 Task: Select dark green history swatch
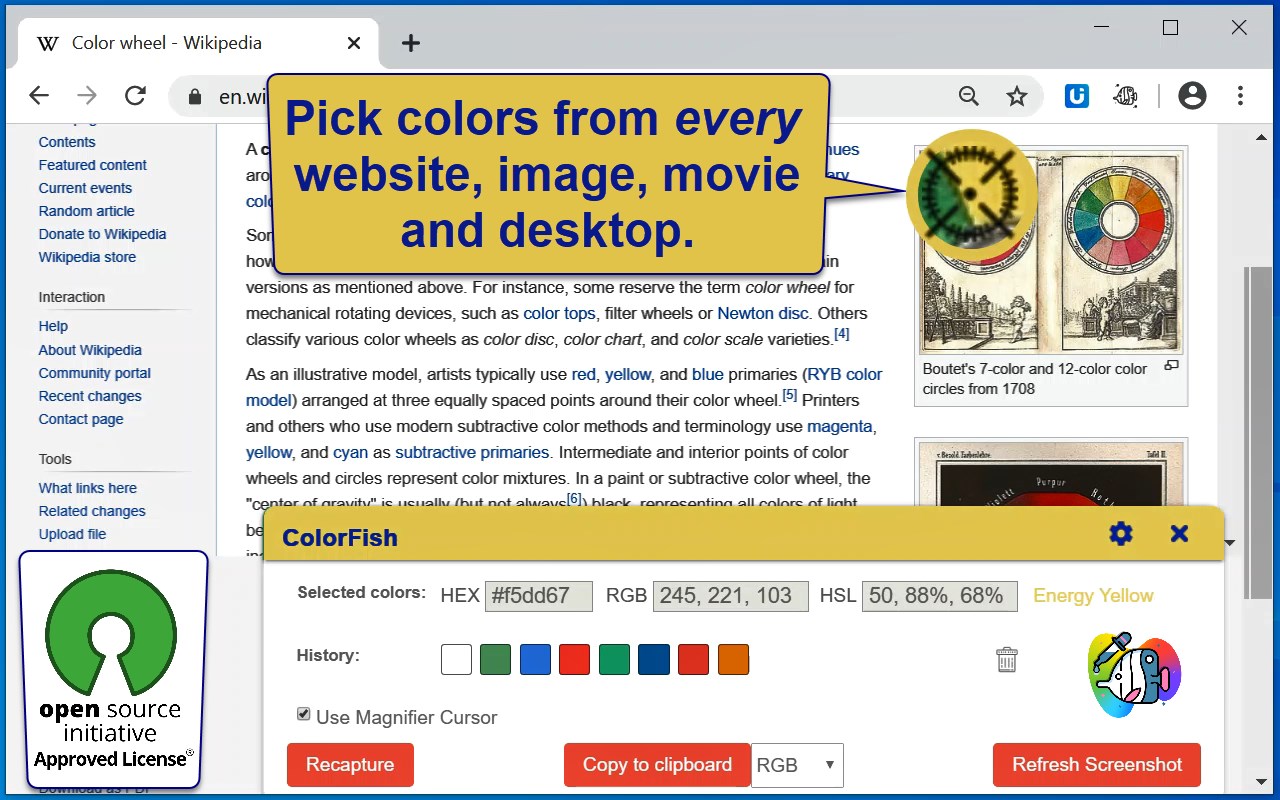coord(496,659)
